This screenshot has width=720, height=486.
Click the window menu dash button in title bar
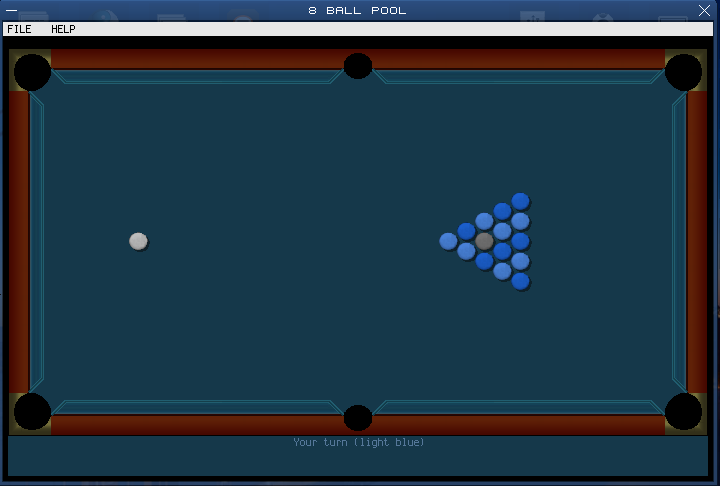(12, 10)
